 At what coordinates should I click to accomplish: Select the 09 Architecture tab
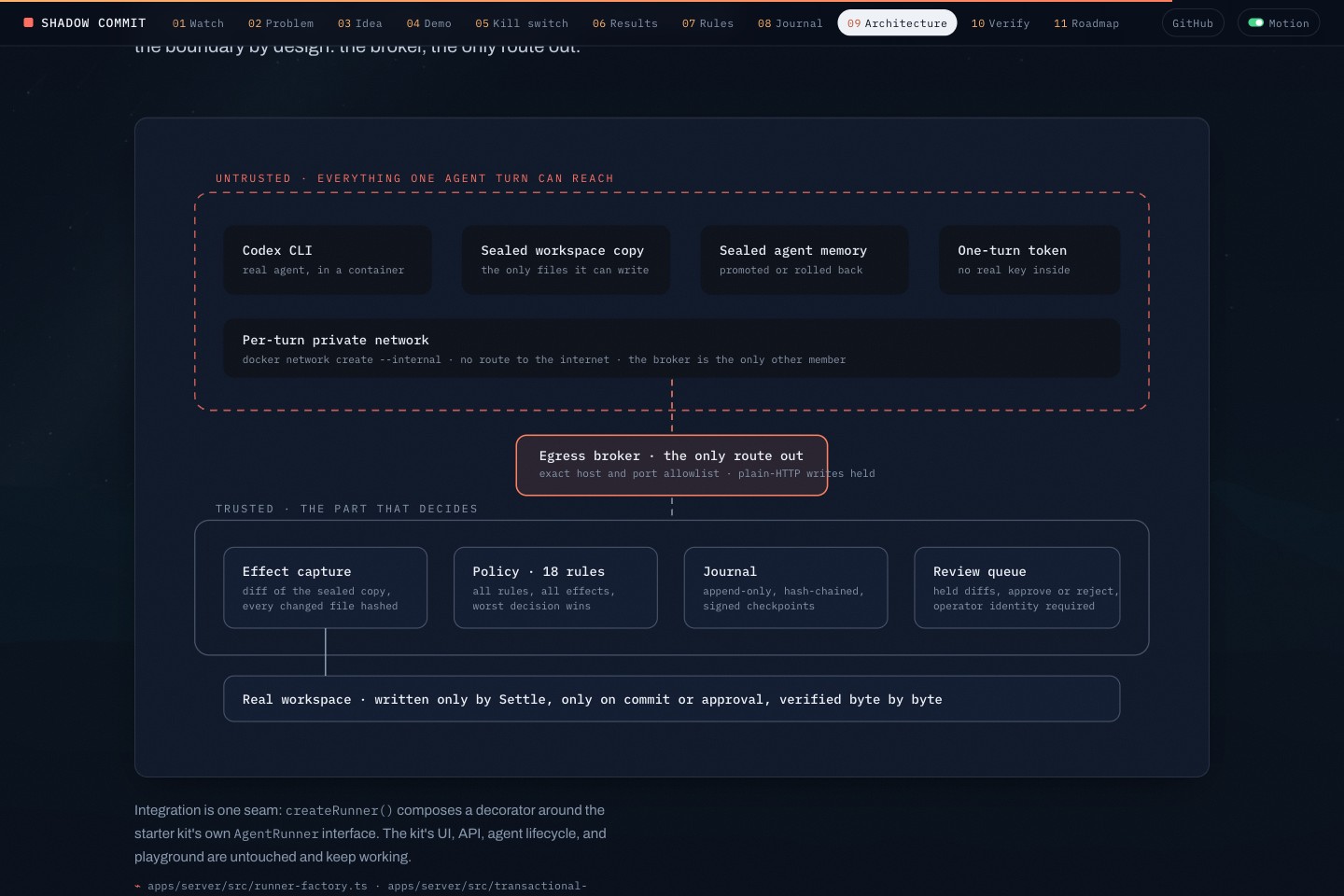[897, 23]
